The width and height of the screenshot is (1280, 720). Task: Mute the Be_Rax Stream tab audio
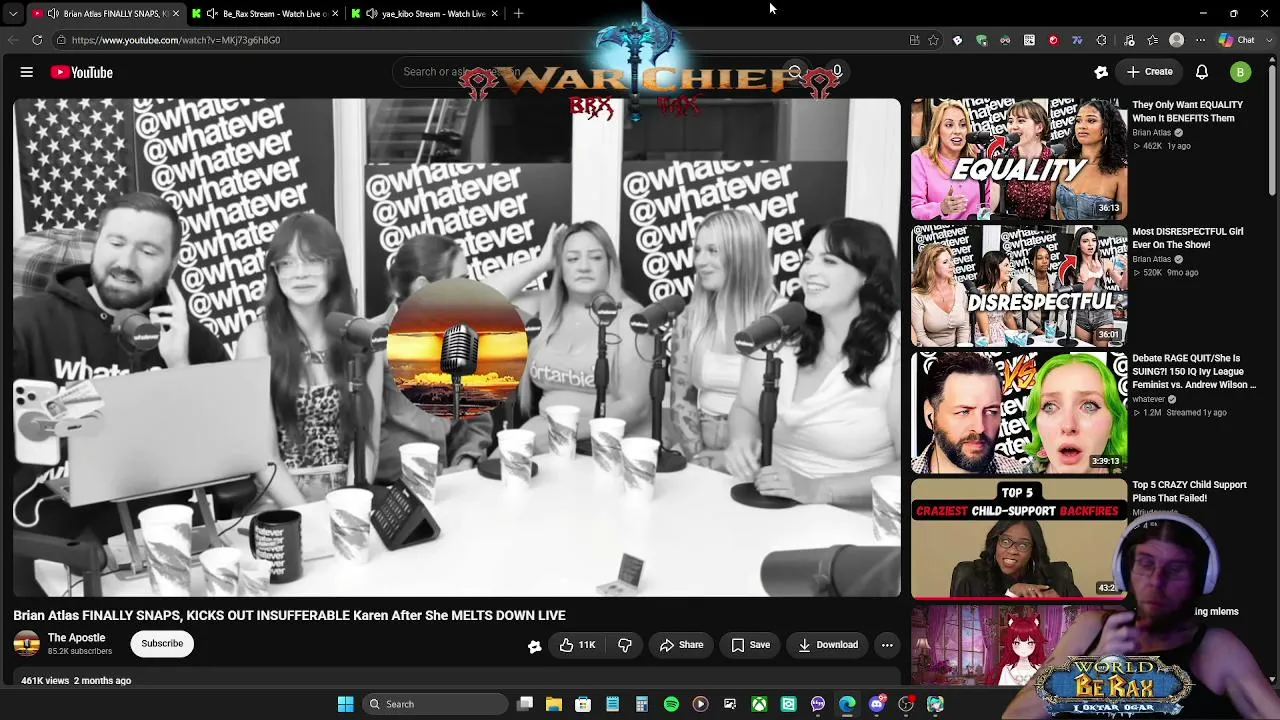[x=212, y=14]
